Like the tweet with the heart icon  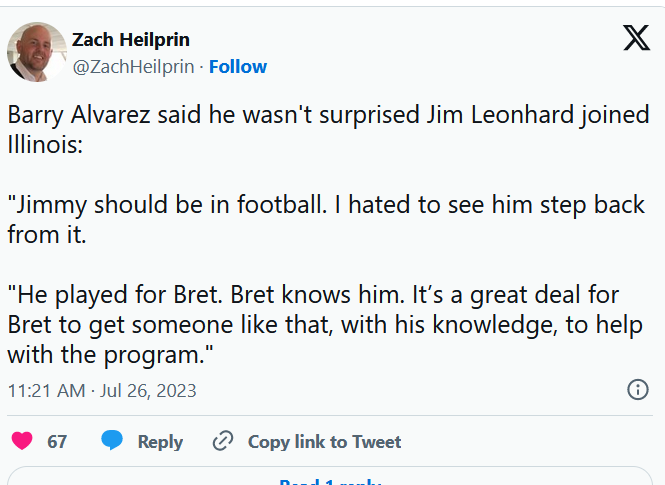21,441
